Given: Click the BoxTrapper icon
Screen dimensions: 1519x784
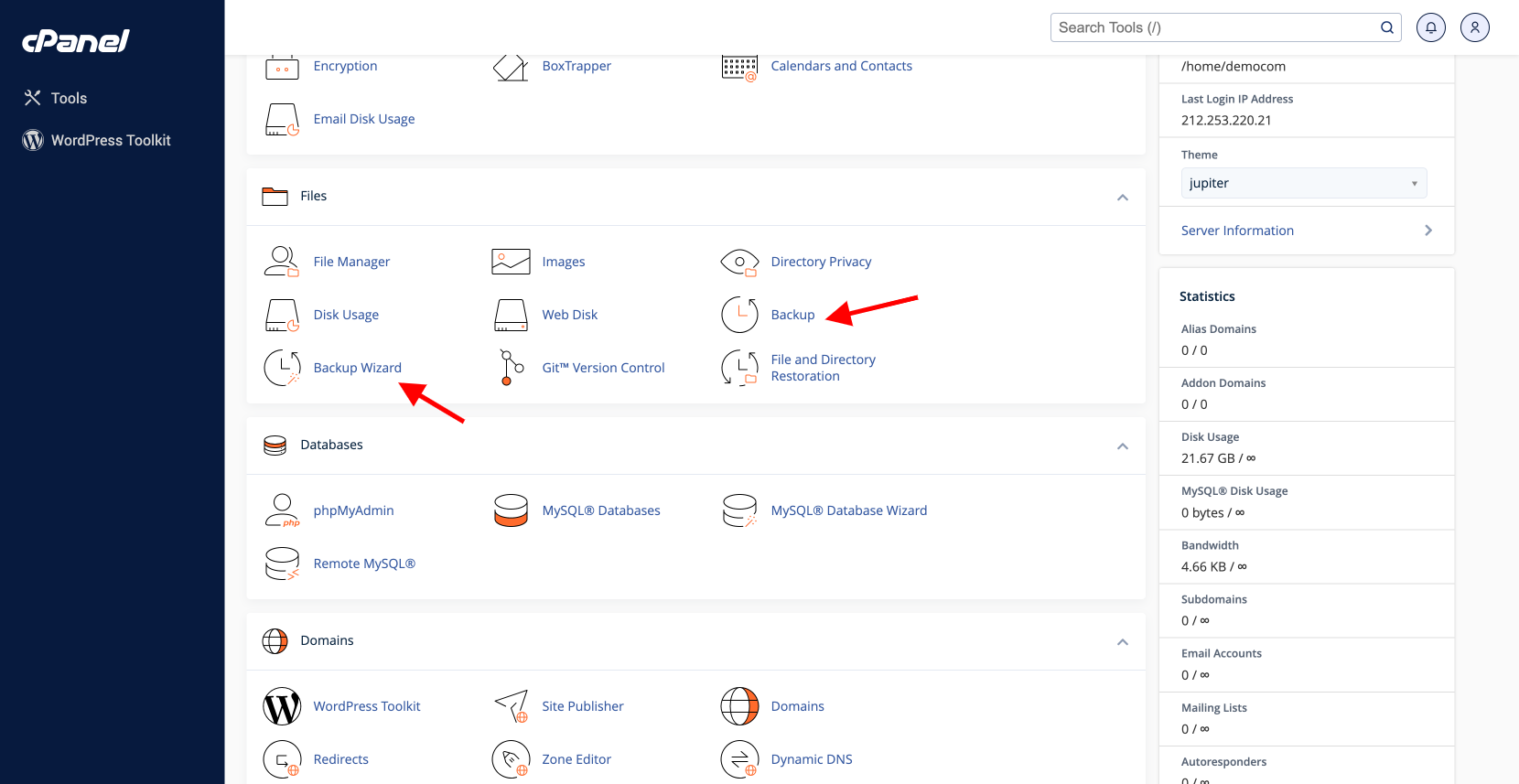Looking at the screenshot, I should coord(511,67).
